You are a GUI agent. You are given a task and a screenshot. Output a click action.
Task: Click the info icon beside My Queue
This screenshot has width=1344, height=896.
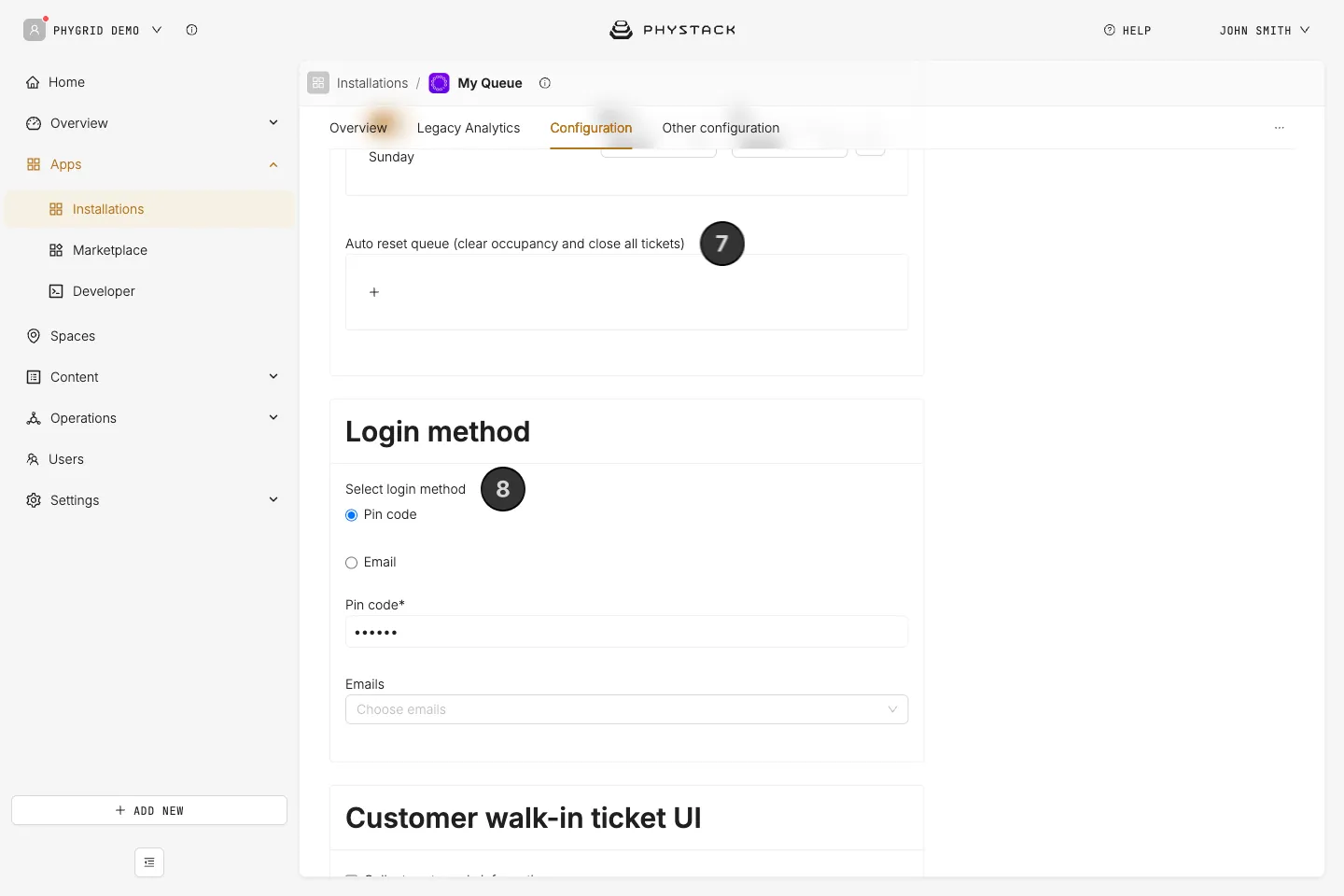545,83
